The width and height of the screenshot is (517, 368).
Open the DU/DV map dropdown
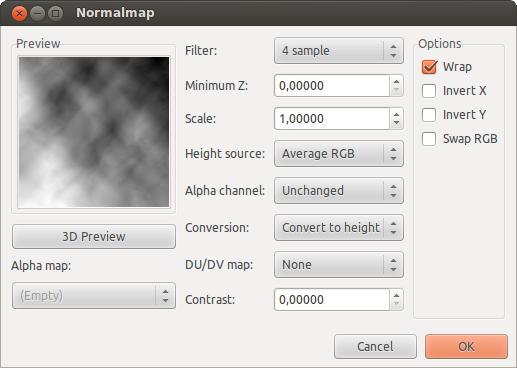click(x=339, y=265)
